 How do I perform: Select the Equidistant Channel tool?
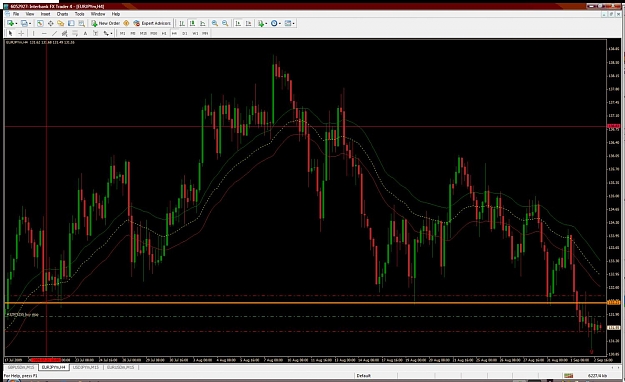(65, 33)
